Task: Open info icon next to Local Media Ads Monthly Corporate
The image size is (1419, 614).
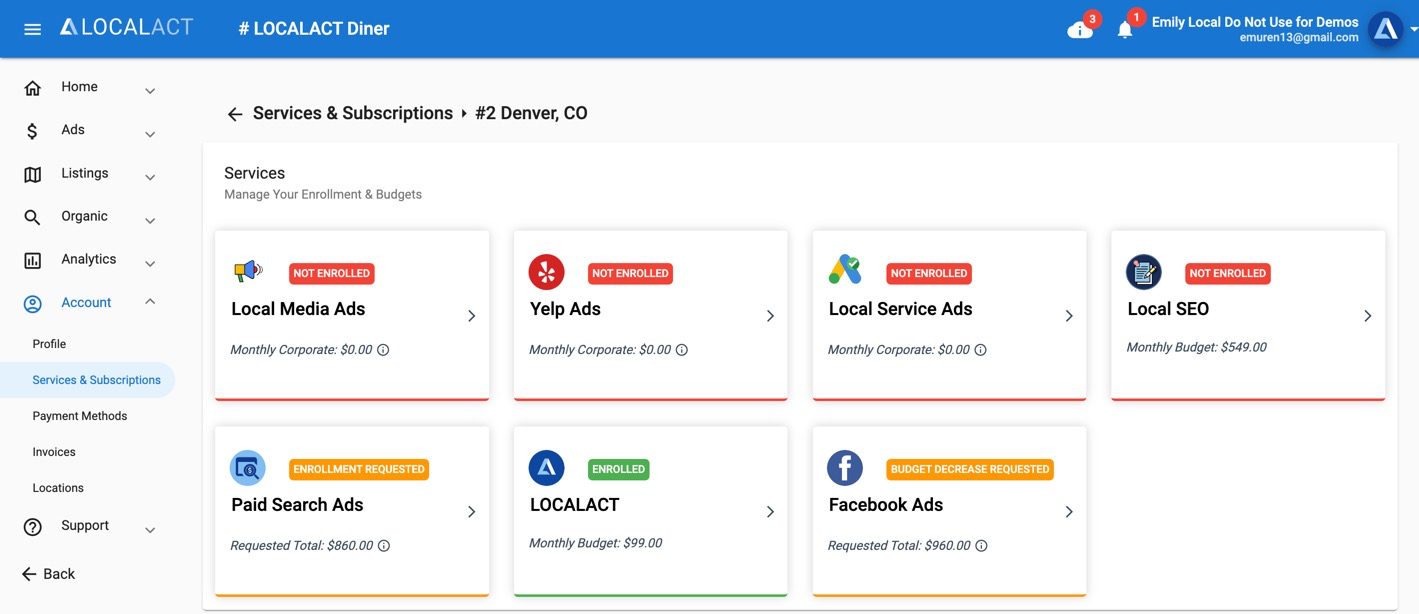Action: point(383,350)
